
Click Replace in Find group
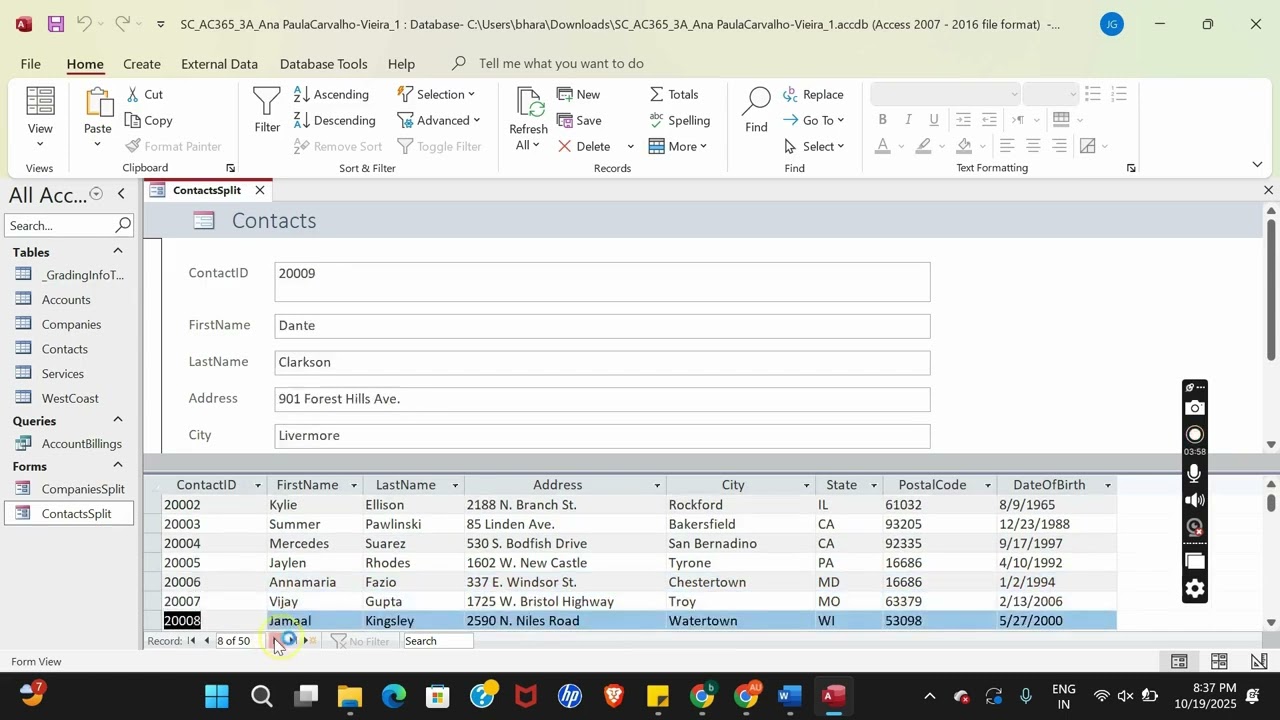[x=813, y=94]
